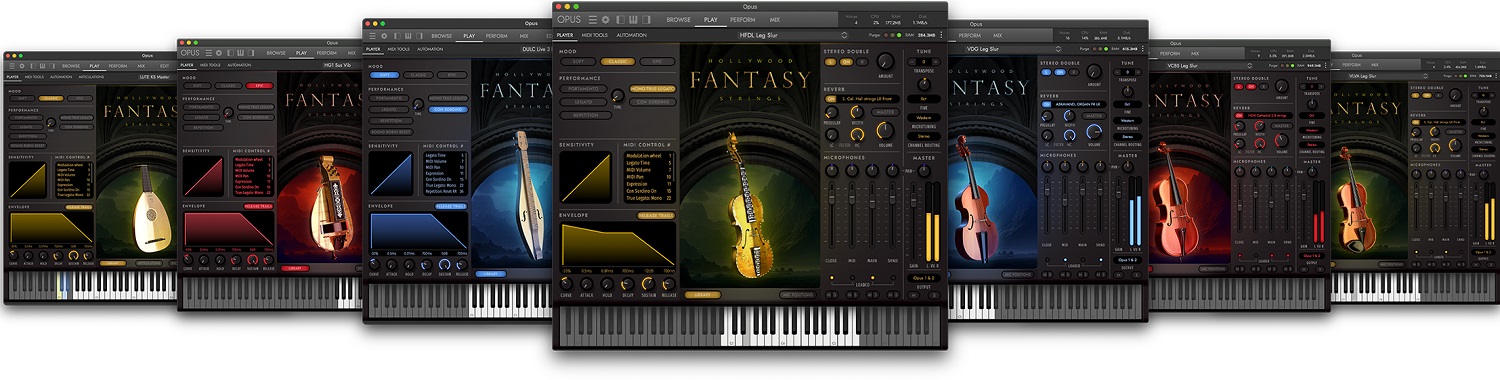Move the Main microphone fader in front window

click(872, 200)
